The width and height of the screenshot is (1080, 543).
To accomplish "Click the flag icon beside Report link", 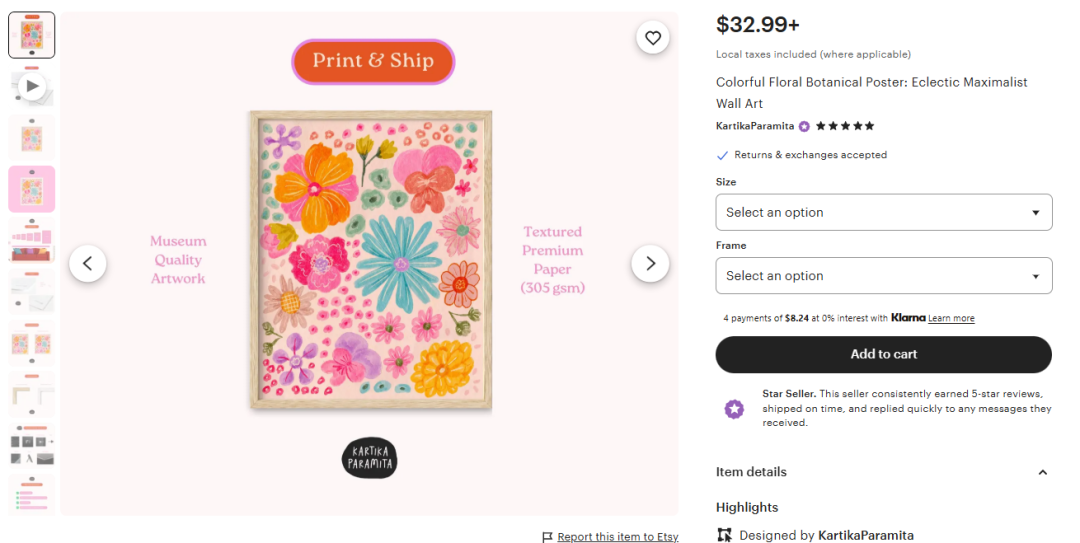I will point(547,537).
